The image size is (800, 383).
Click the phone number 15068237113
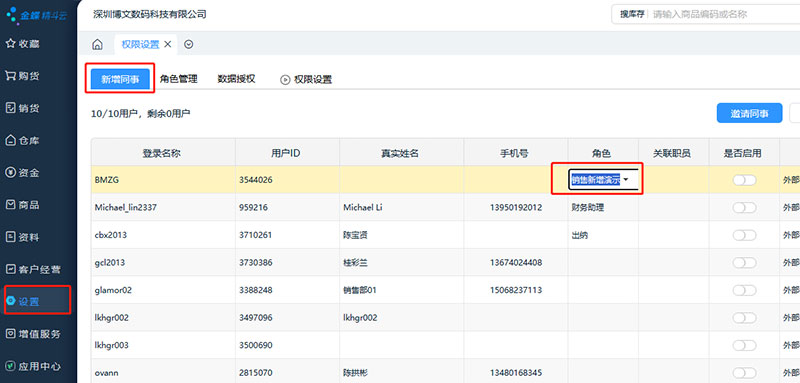[x=516, y=290]
